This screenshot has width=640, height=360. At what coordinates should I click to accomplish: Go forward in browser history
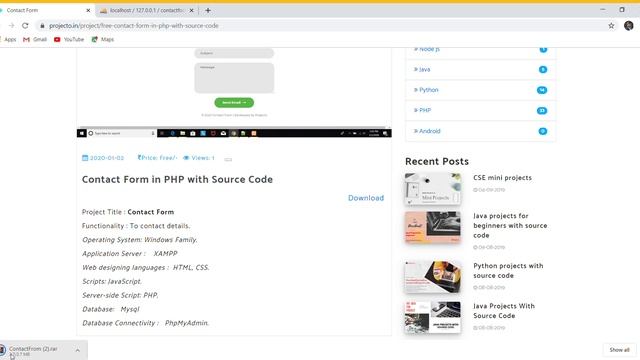click(11, 26)
